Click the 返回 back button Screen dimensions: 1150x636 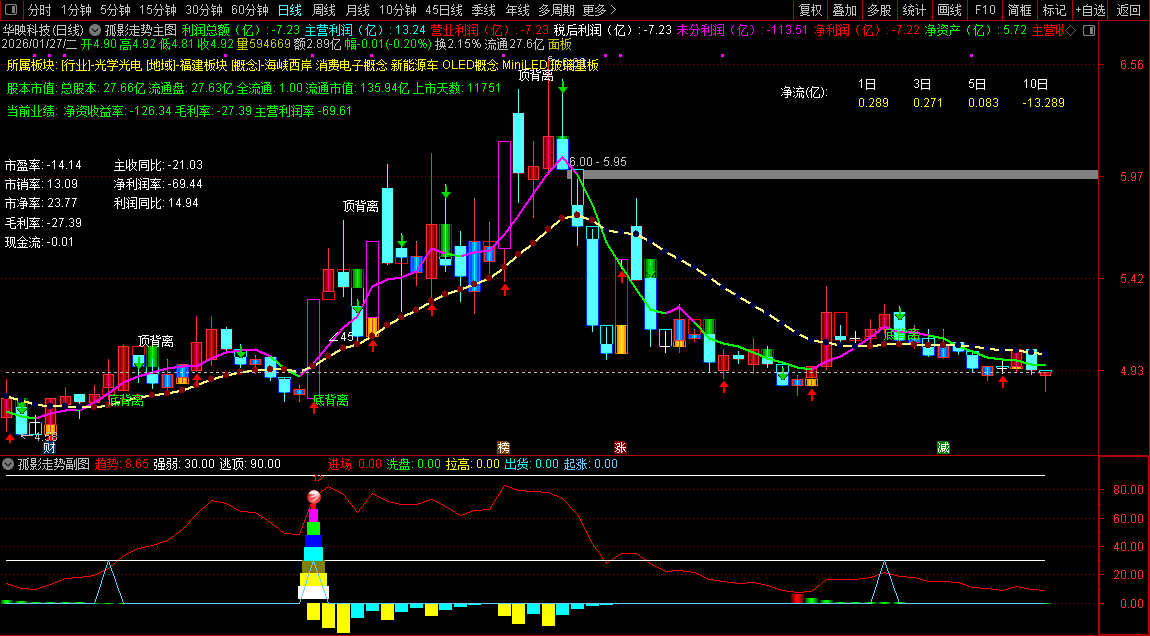point(1128,10)
